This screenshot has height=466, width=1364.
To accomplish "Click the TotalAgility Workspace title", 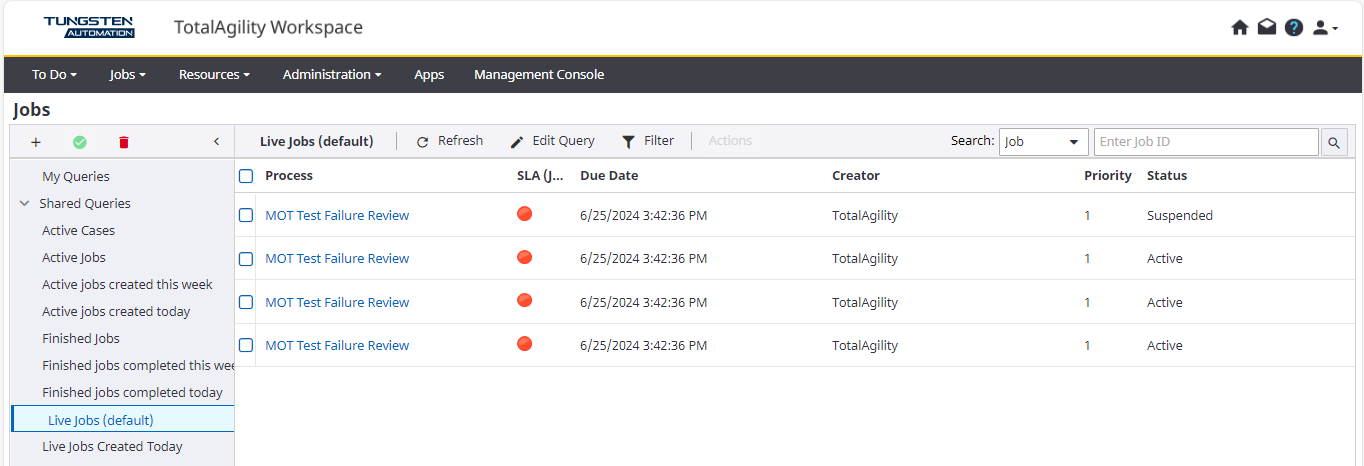I will coord(268,27).
